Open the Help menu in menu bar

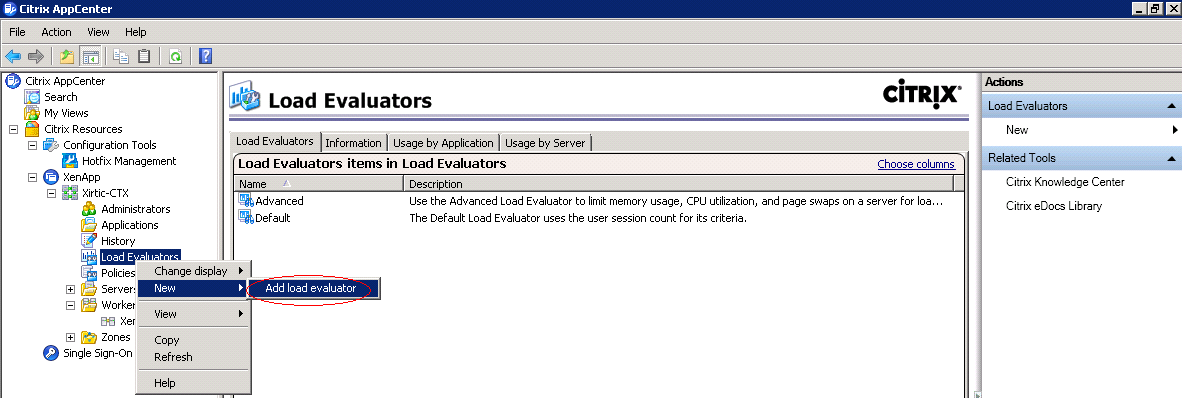[x=136, y=32]
